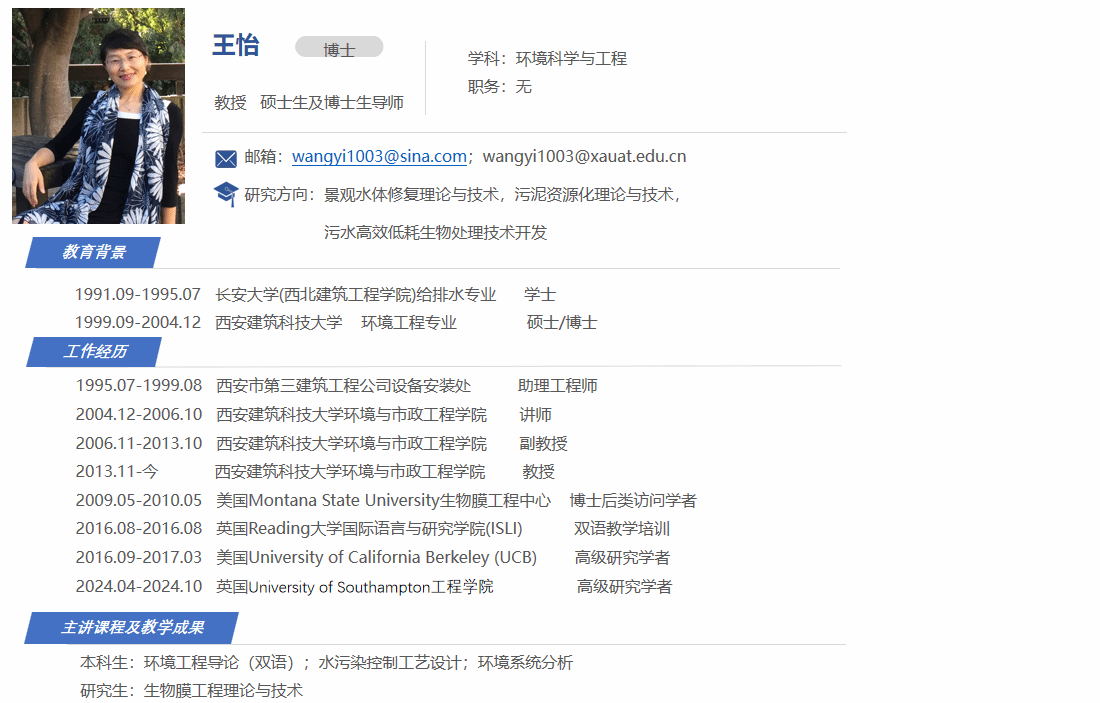Click the 职务：无 line
This screenshot has width=1100, height=703.
click(499, 87)
